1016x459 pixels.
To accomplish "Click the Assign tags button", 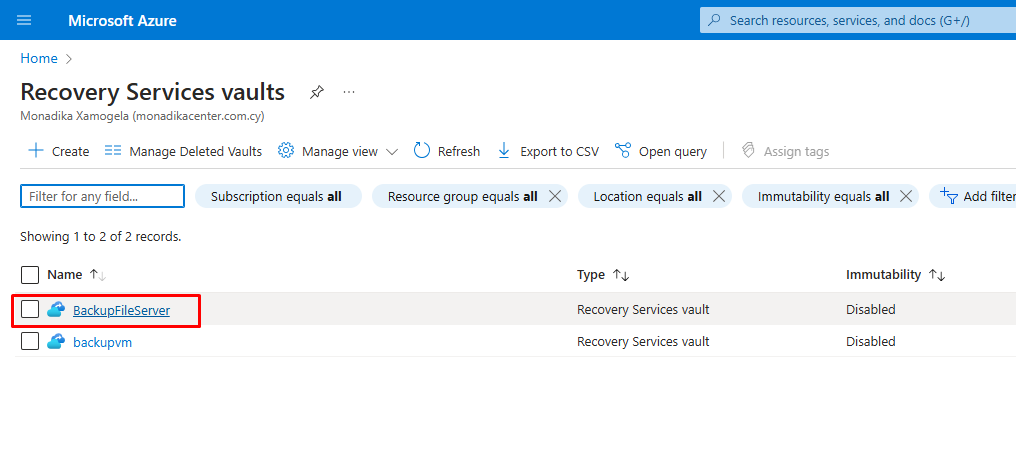I will (x=785, y=151).
